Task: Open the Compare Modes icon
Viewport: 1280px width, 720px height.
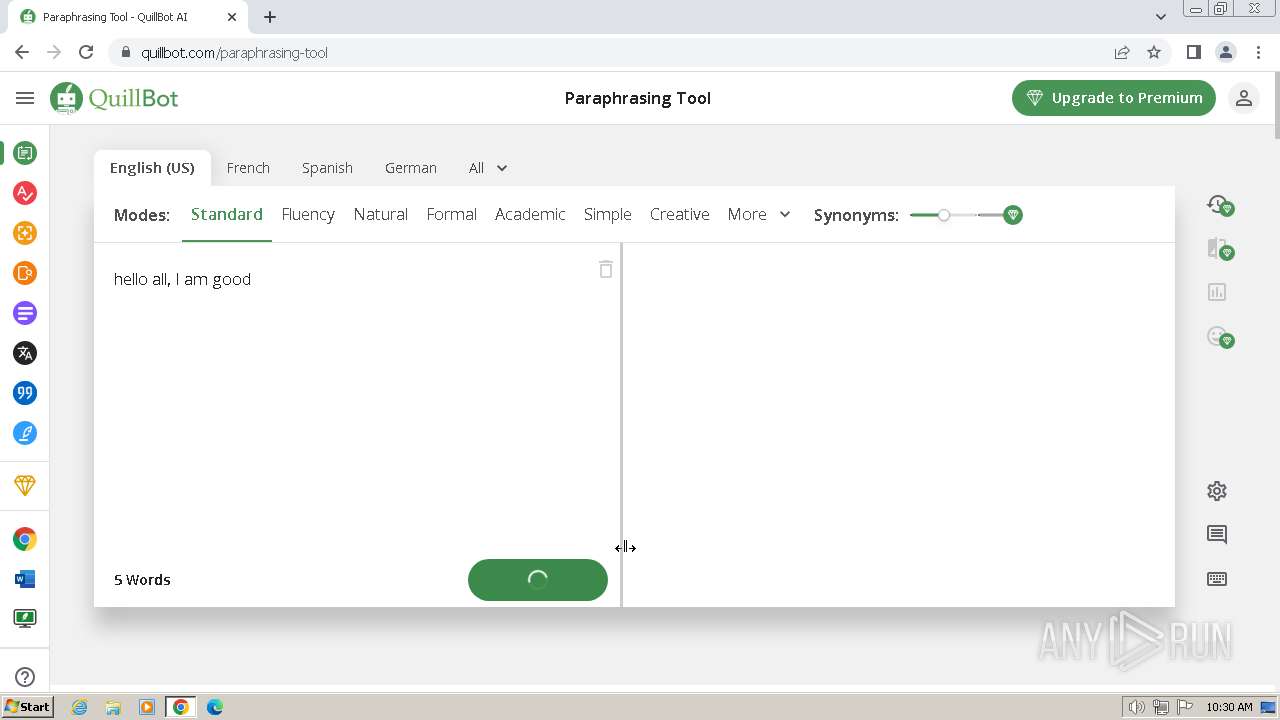Action: pyautogui.click(x=1218, y=249)
